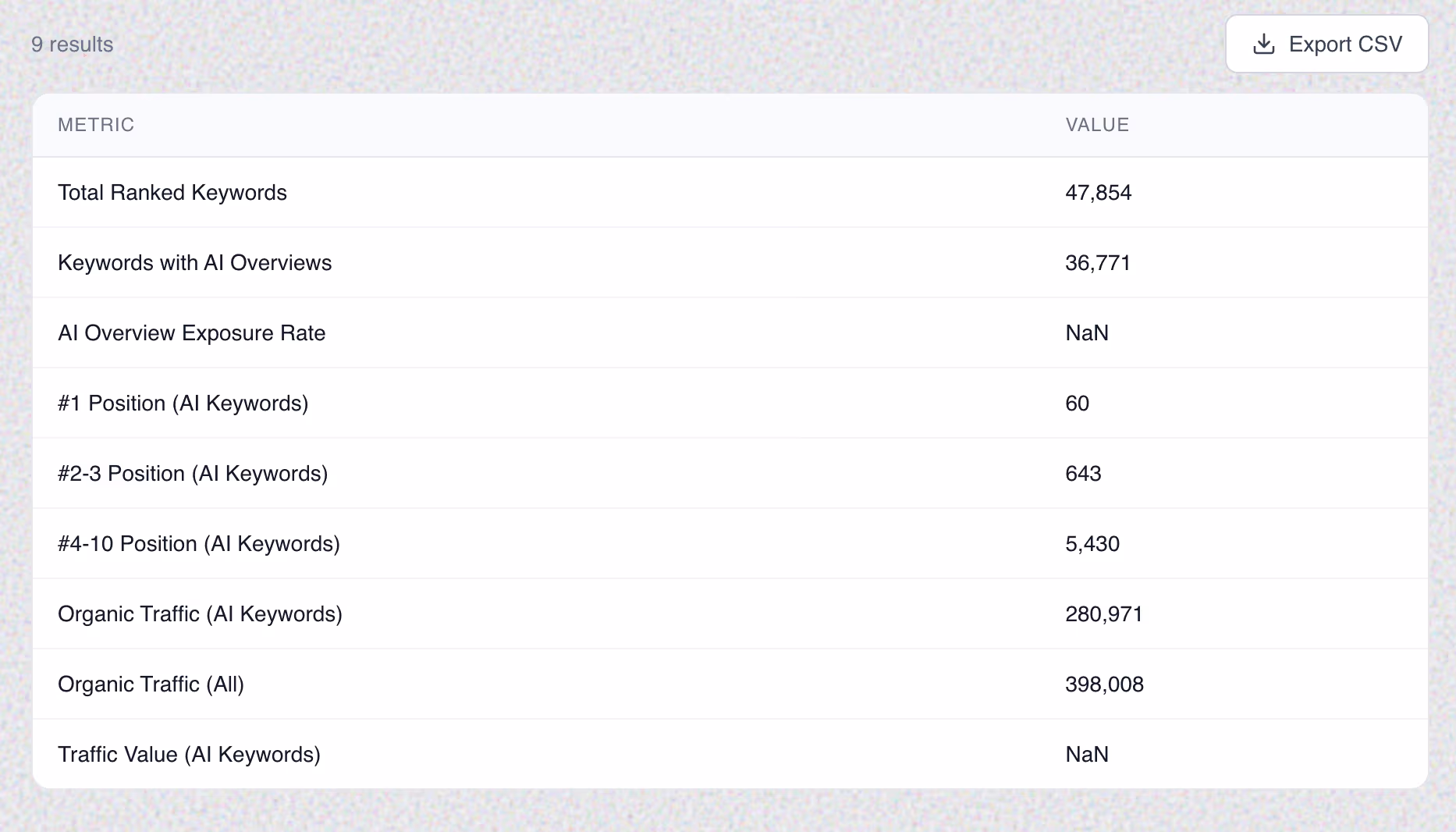Select the #4-10 Position (AI Keywords) row
Viewport: 1456px width, 832px height.
coord(730,544)
